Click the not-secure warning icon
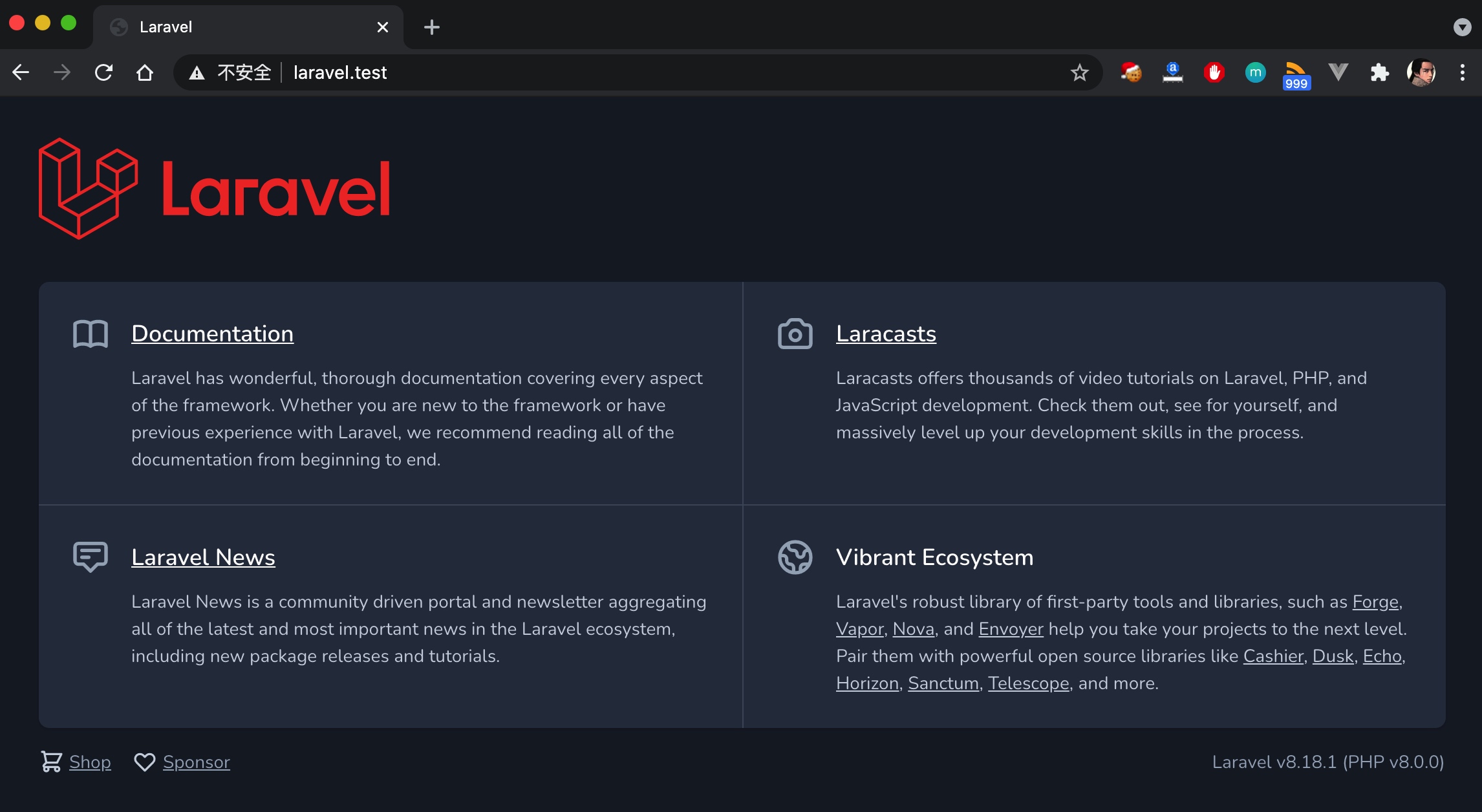 [x=197, y=73]
